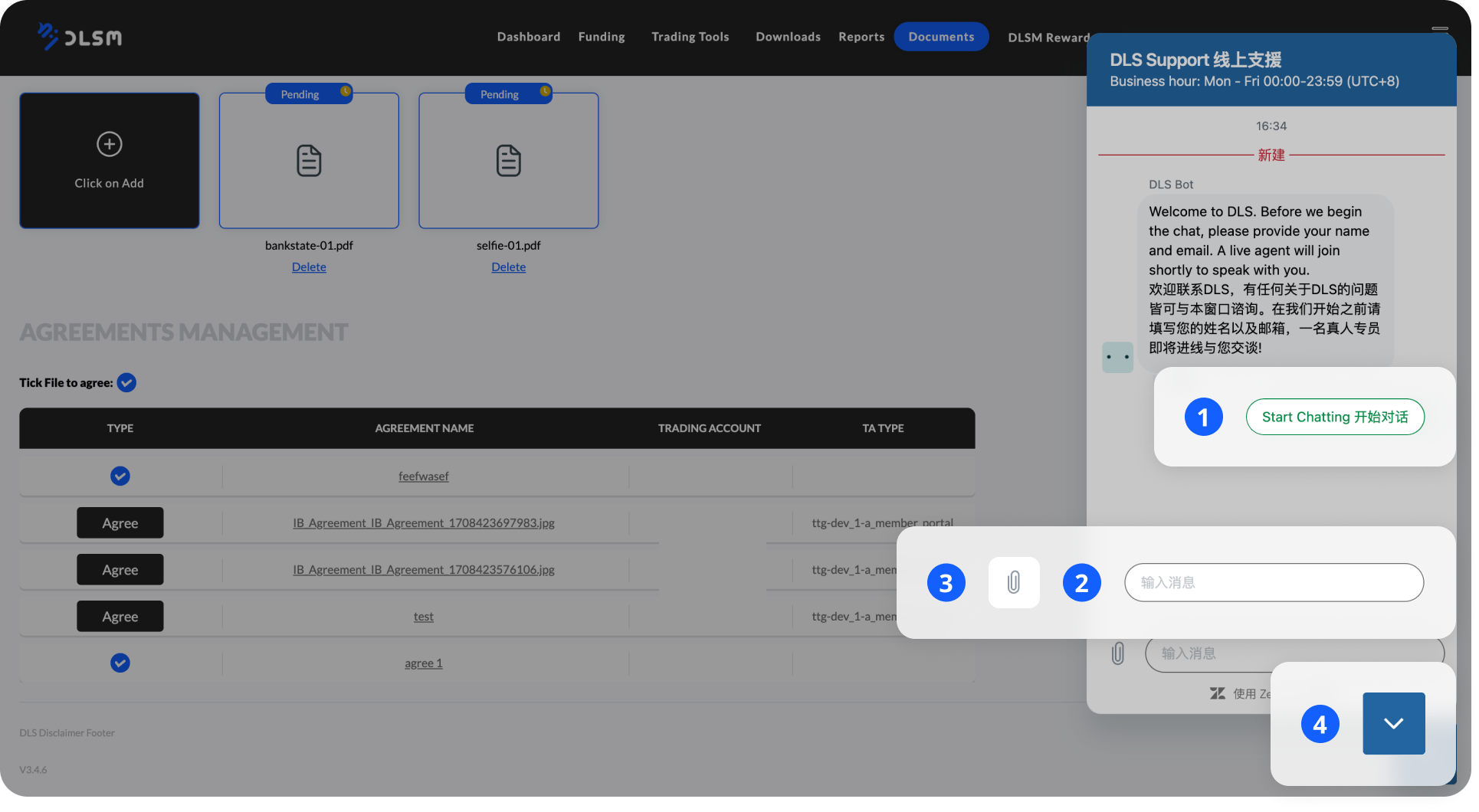Click the Tick File to agree check icon
Image resolution: width=1479 pixels, height=812 pixels.
click(x=126, y=382)
